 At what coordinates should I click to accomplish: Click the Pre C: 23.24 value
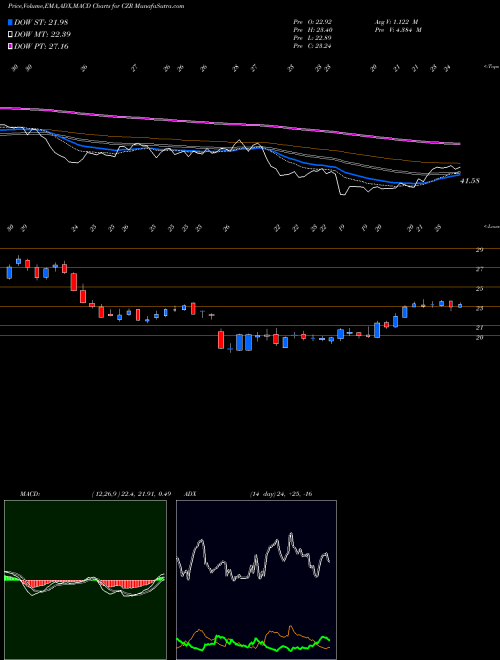click(x=312, y=46)
